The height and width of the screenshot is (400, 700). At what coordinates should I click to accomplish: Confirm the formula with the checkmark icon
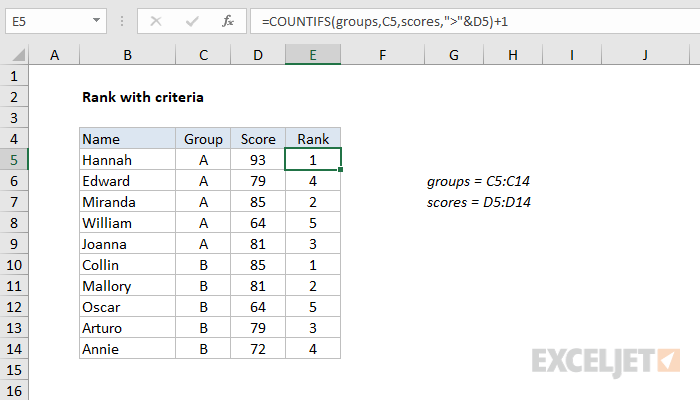pyautogui.click(x=192, y=21)
